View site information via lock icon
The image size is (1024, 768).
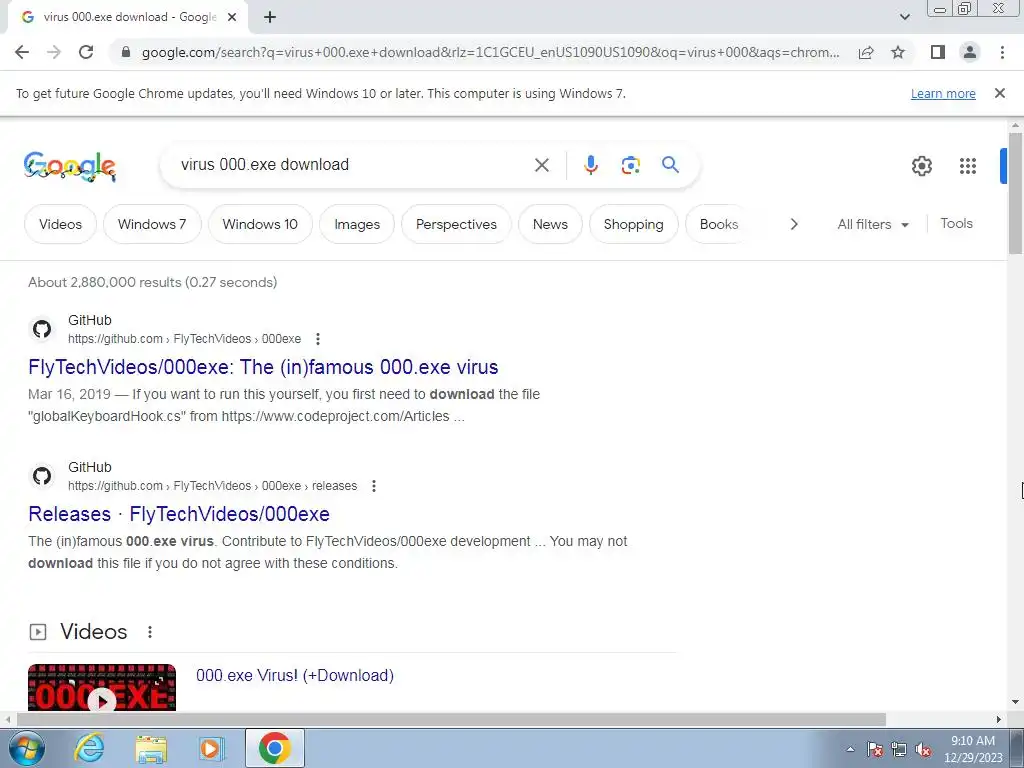point(126,52)
